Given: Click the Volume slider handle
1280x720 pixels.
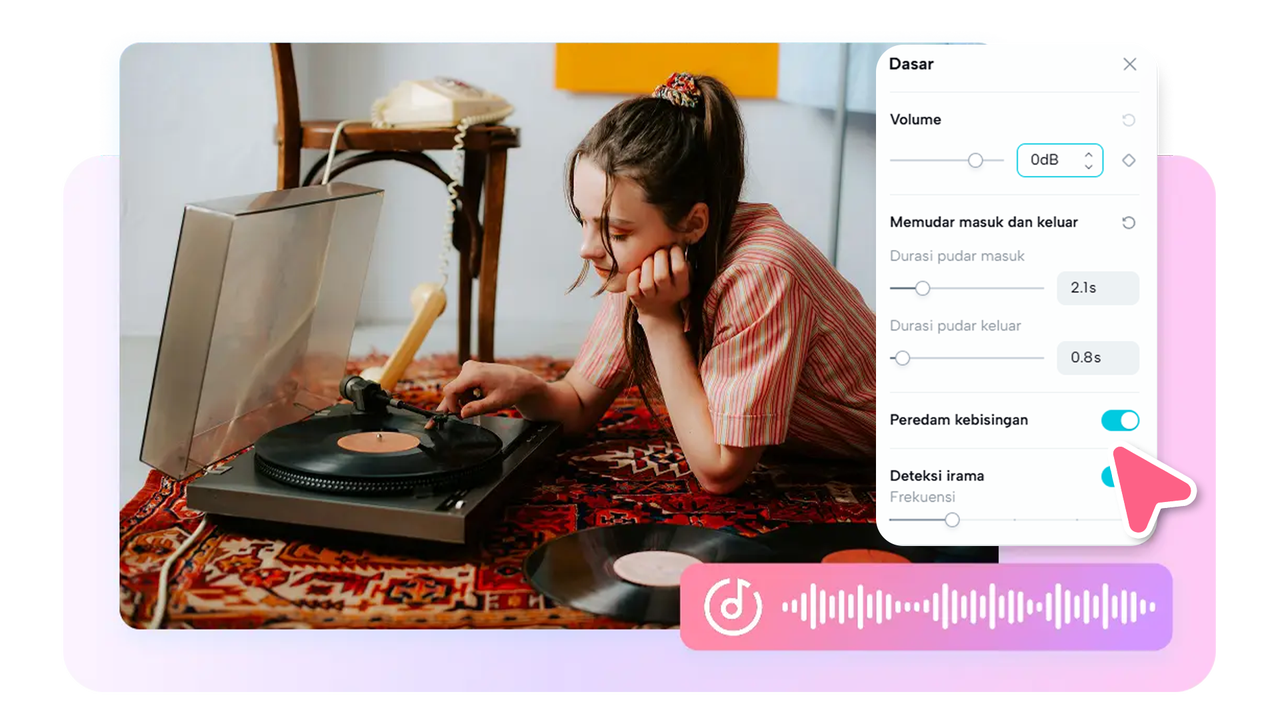Looking at the screenshot, I should [975, 160].
